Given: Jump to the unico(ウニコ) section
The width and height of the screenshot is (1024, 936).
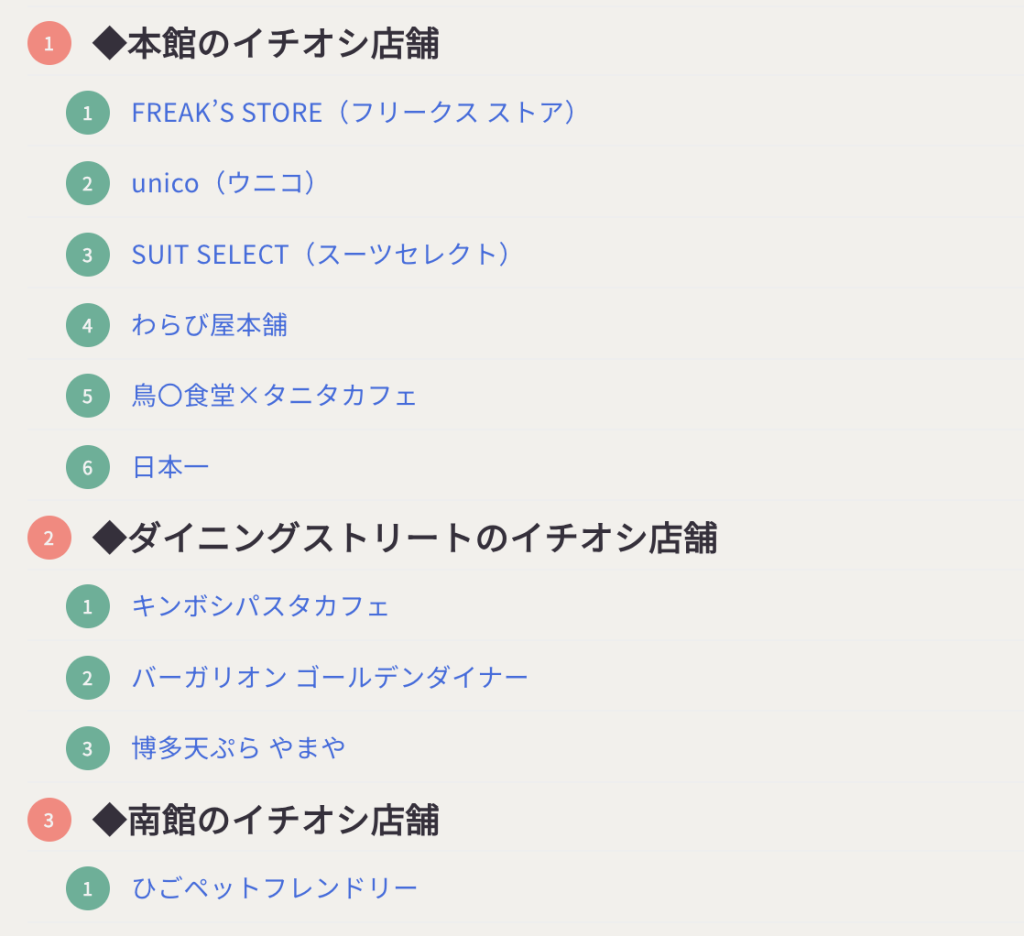Looking at the screenshot, I should (x=224, y=184).
